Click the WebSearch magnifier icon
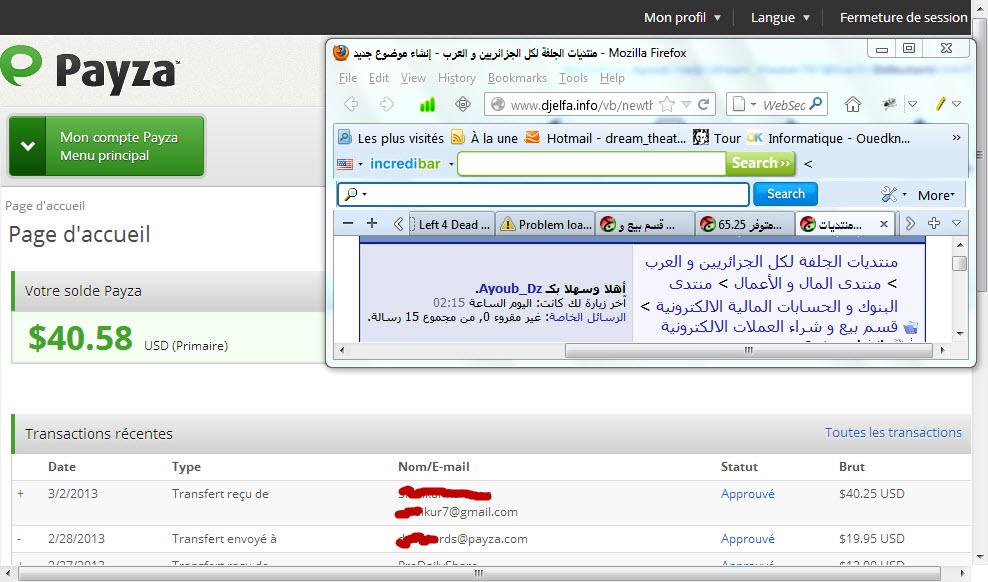 [x=816, y=104]
